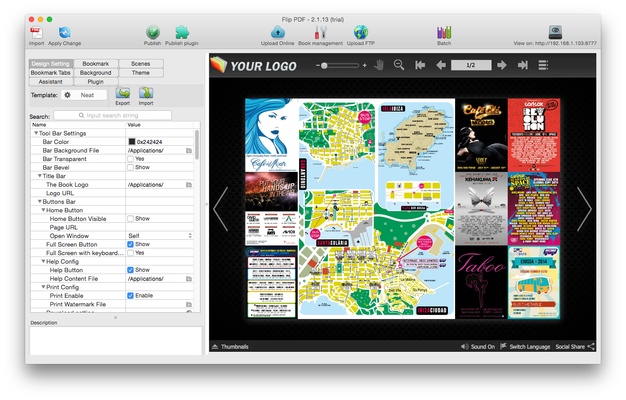Toggle Sound On in viewer footer
The image size is (626, 400).
pyautogui.click(x=478, y=347)
